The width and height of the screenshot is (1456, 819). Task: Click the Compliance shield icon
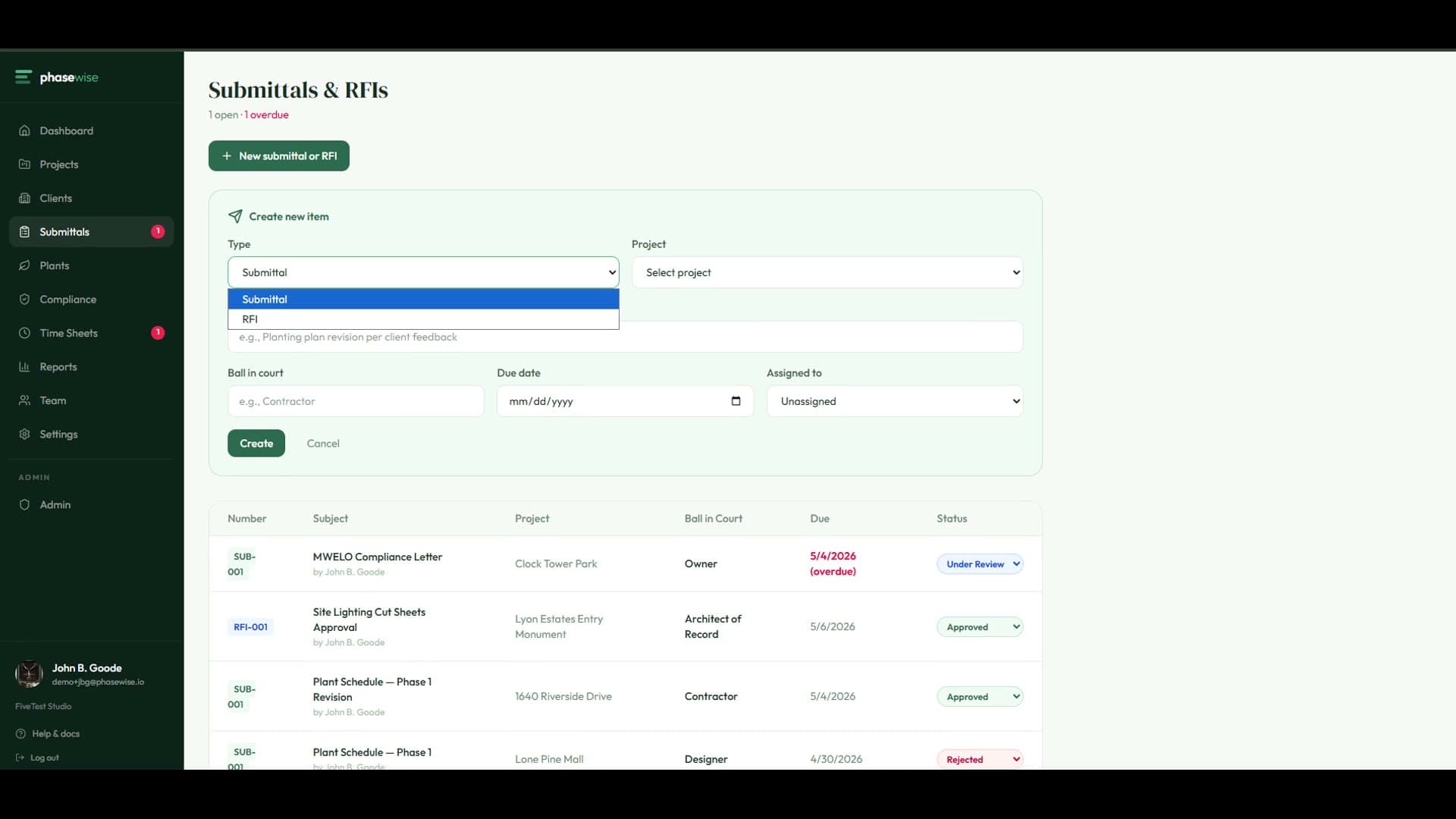click(24, 300)
